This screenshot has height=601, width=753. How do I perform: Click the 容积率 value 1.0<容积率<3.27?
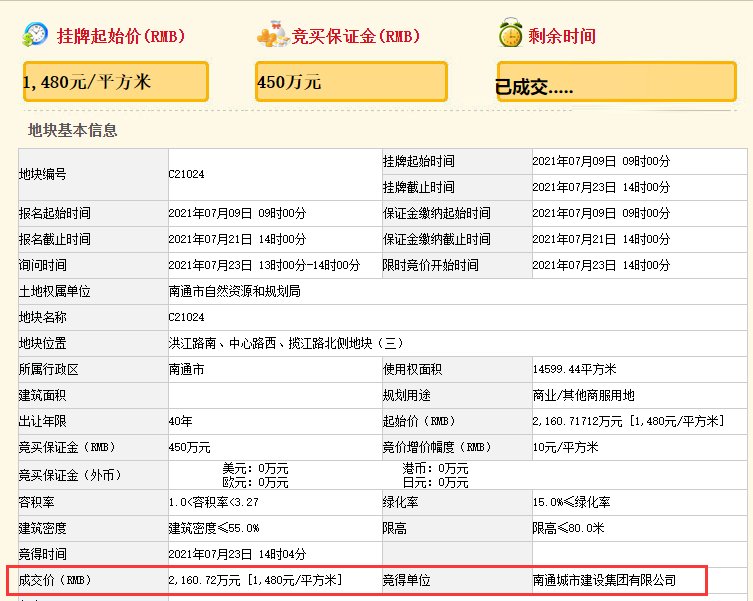214,502
